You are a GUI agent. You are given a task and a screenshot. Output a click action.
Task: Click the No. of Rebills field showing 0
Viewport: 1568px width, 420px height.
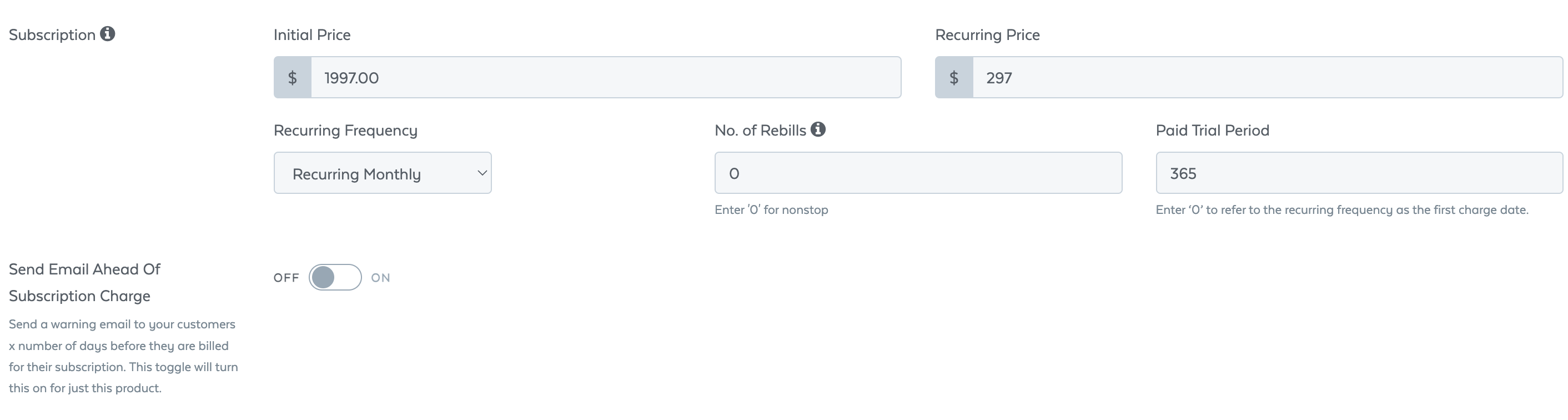[x=918, y=173]
